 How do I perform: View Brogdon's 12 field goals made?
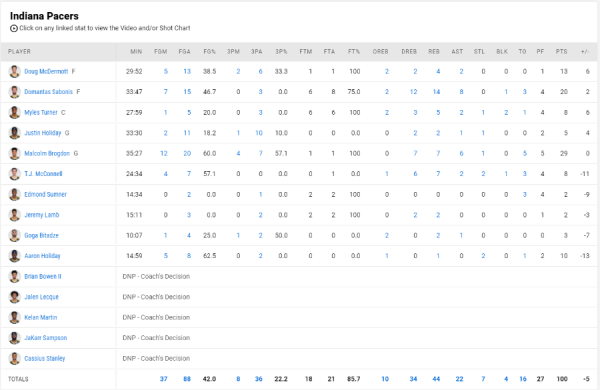pos(164,153)
